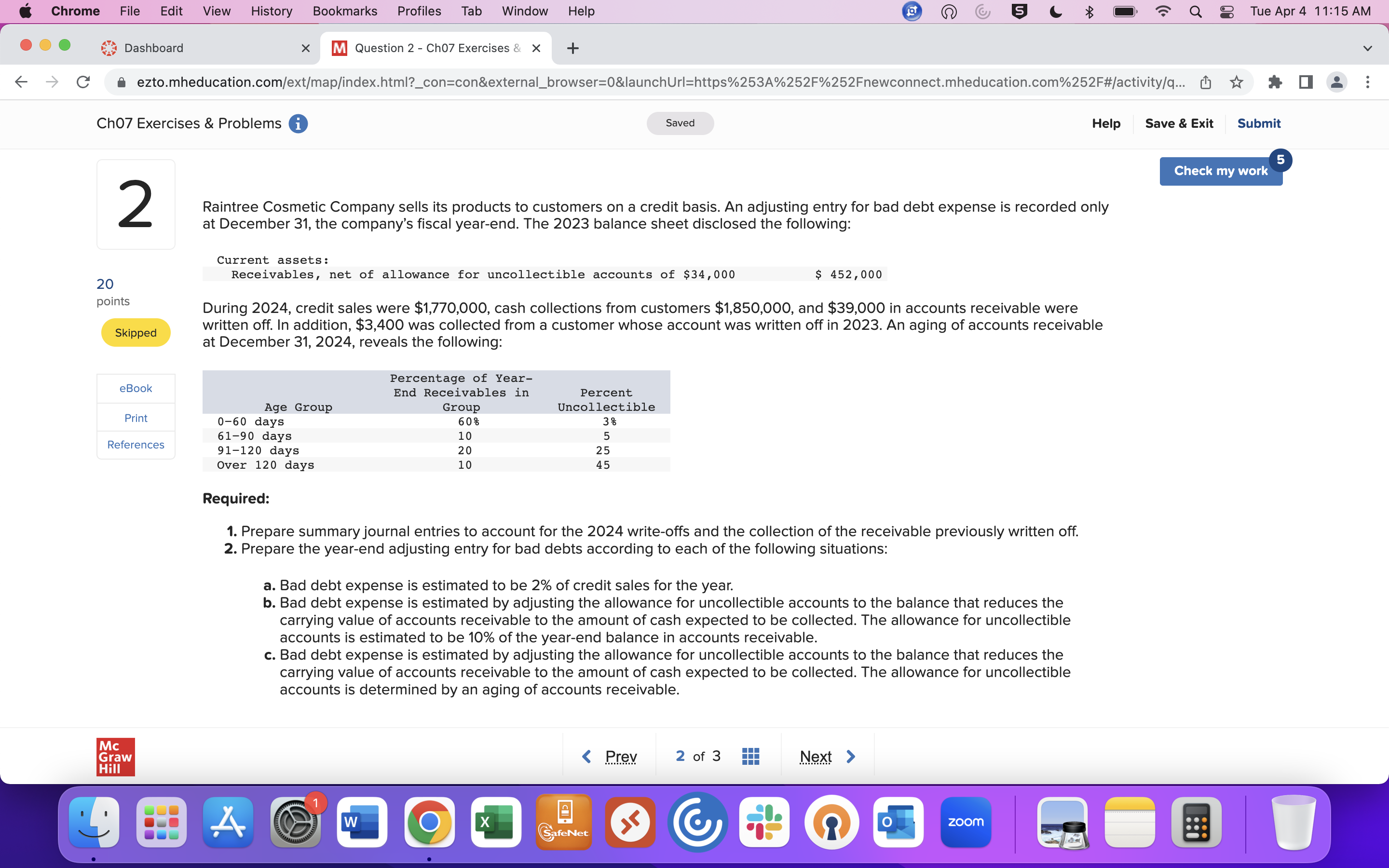
Task: Click the Check my work button
Action: coord(1221,171)
